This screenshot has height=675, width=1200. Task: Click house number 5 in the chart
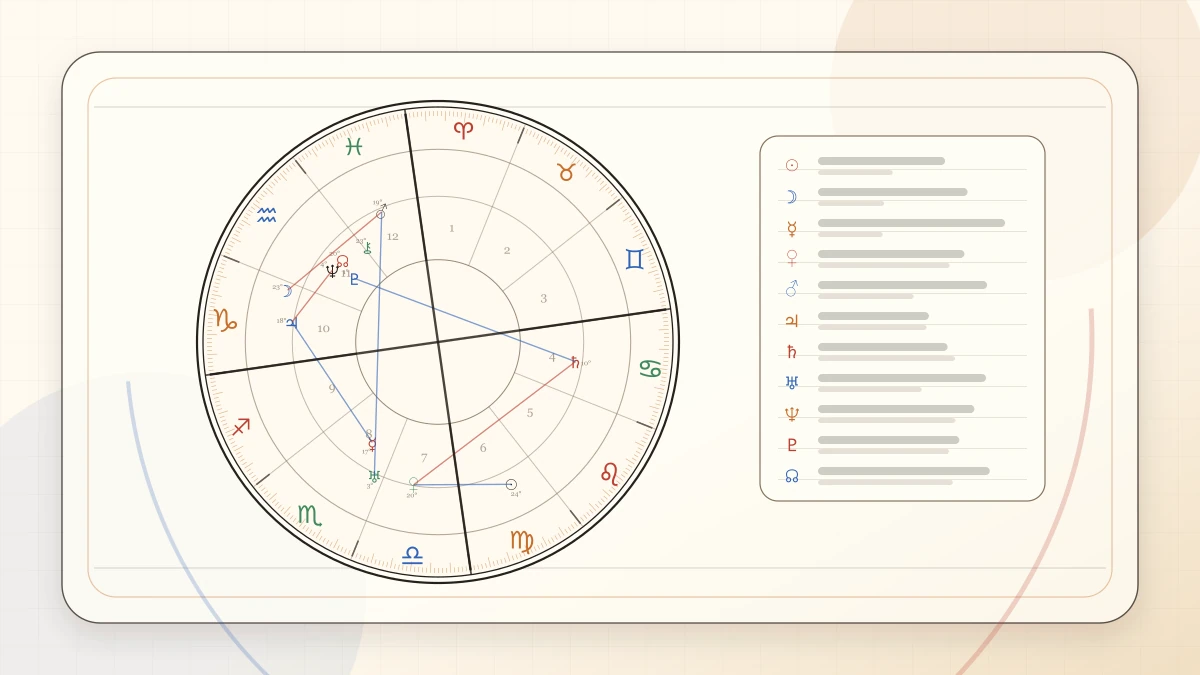pyautogui.click(x=530, y=413)
